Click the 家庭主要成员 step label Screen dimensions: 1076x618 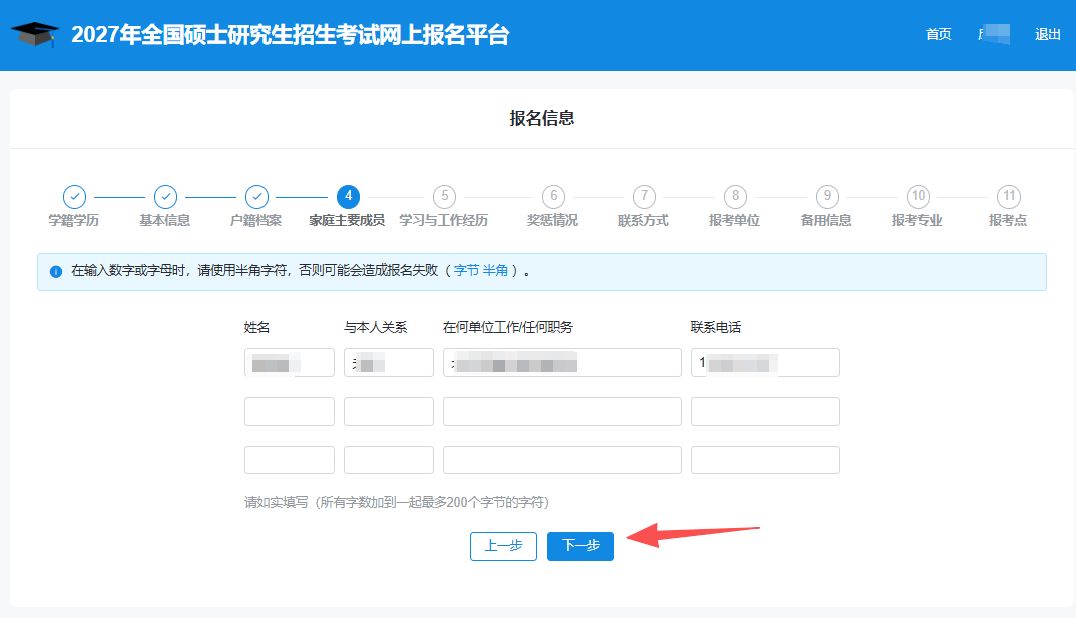pos(347,220)
